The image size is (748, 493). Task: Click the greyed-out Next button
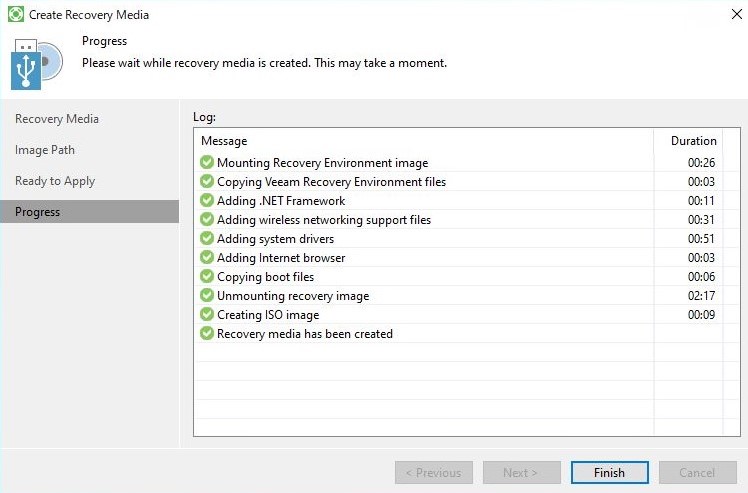521,472
